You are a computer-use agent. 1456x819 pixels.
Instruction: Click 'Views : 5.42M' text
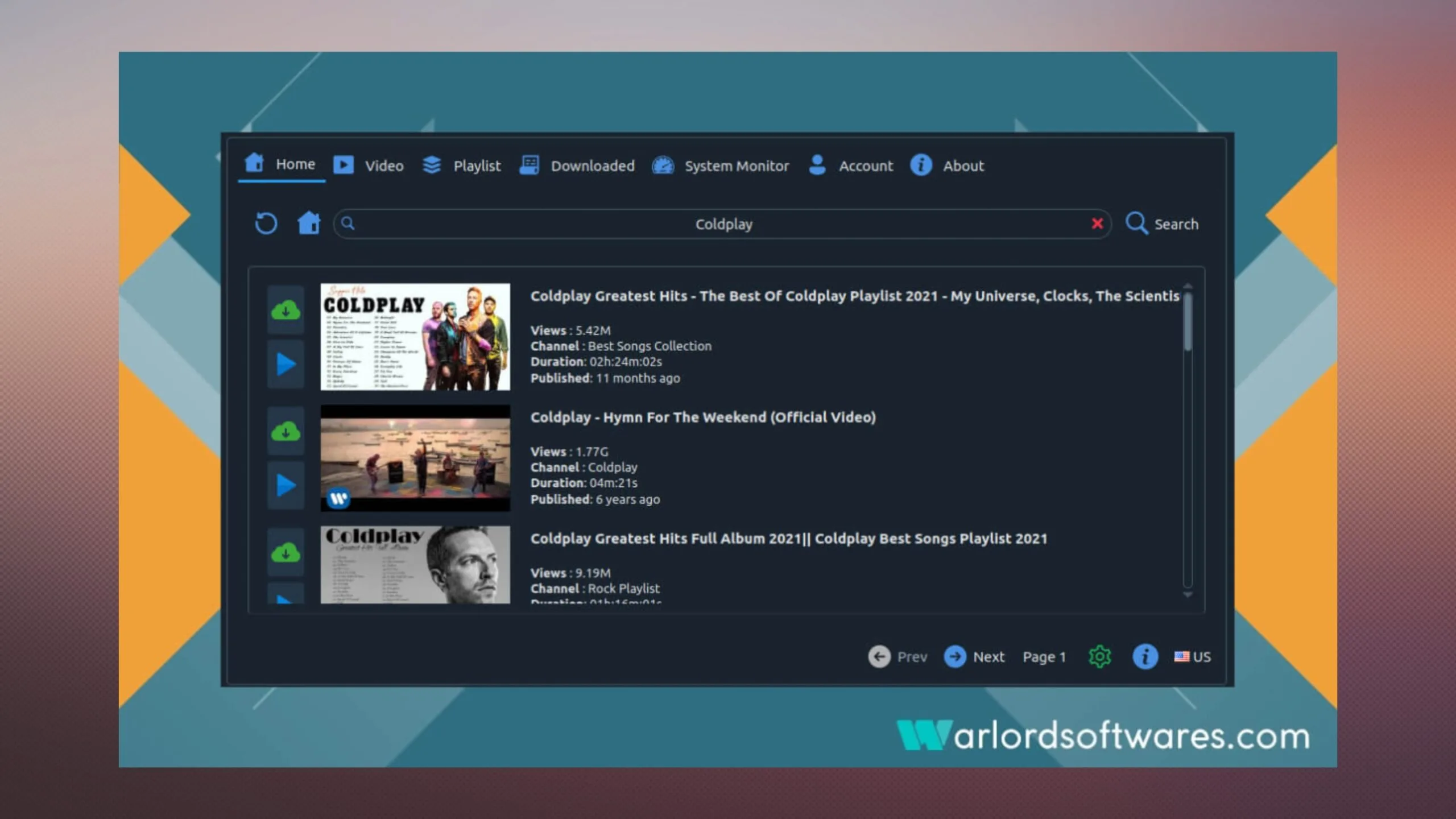(x=570, y=330)
